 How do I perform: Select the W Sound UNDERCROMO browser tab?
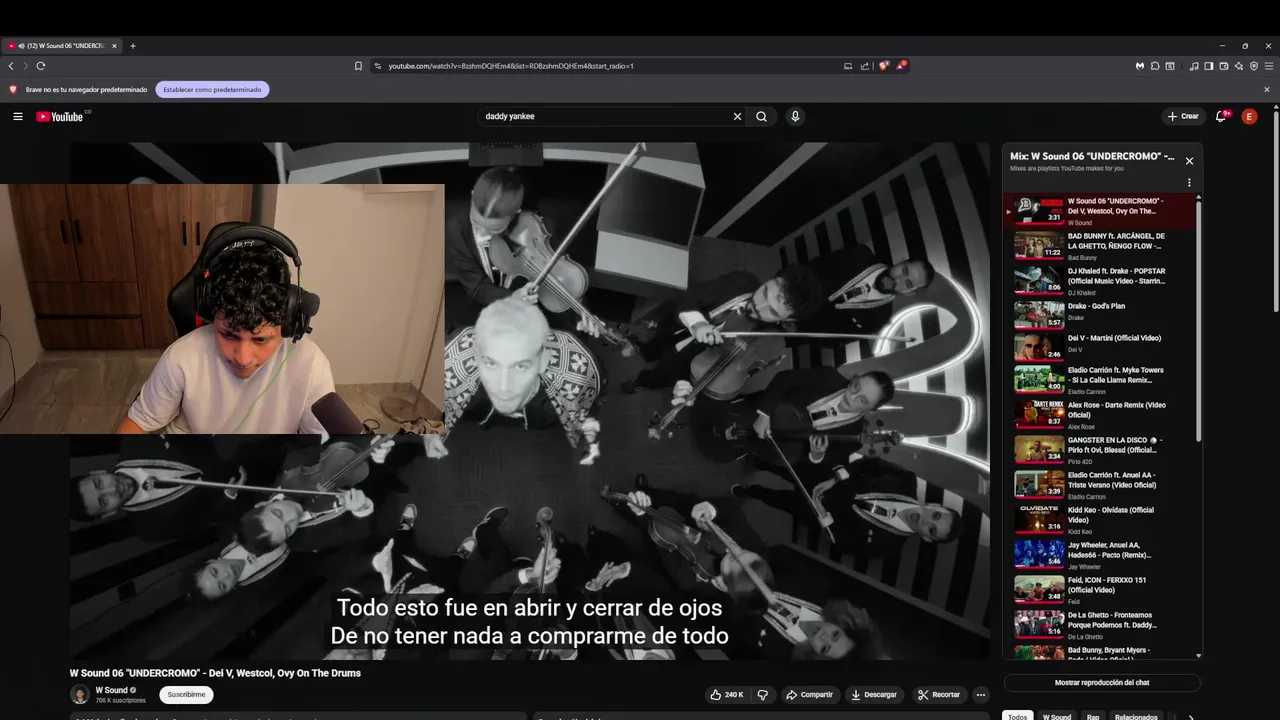pyautogui.click(x=62, y=45)
